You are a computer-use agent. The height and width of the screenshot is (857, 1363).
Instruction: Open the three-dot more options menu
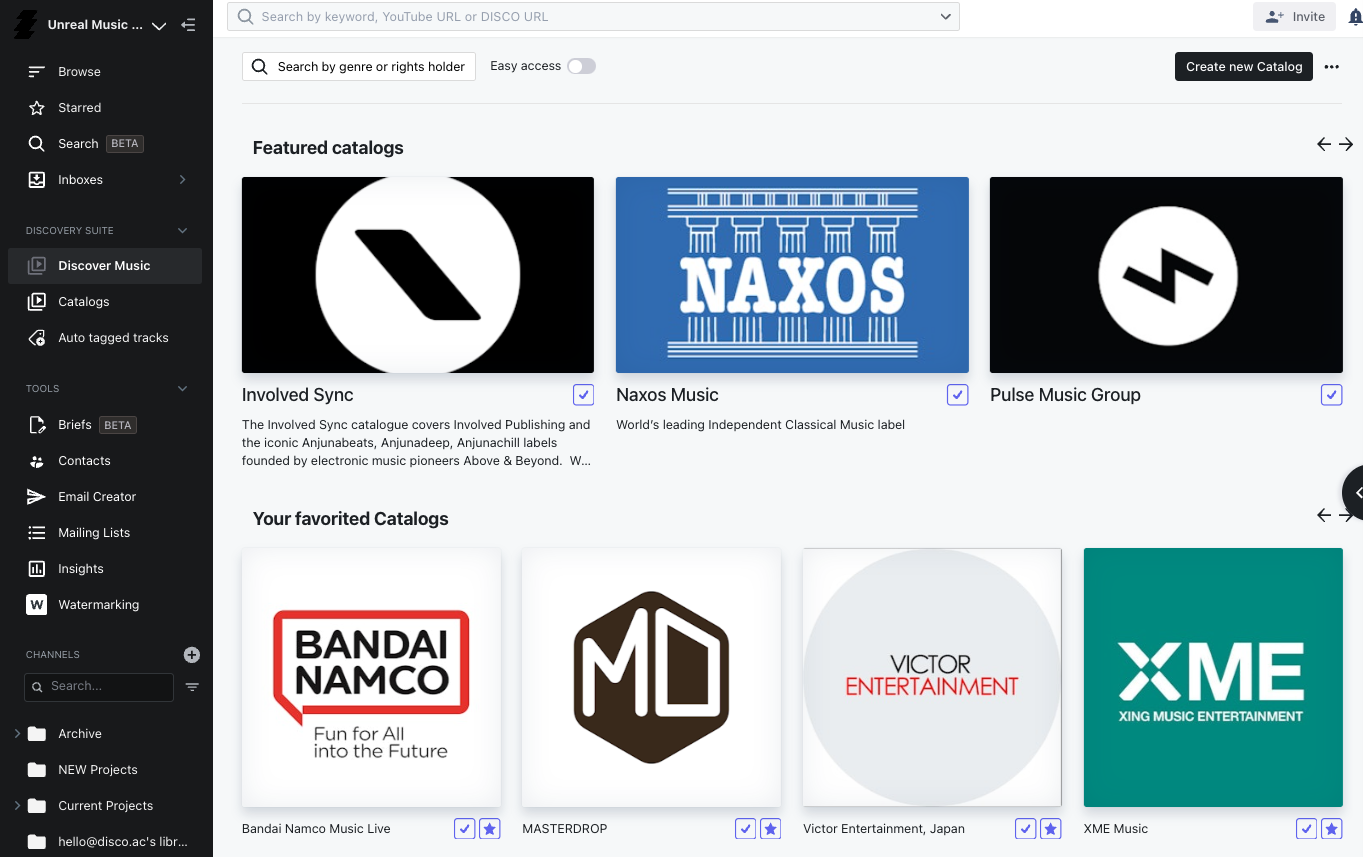tap(1331, 67)
